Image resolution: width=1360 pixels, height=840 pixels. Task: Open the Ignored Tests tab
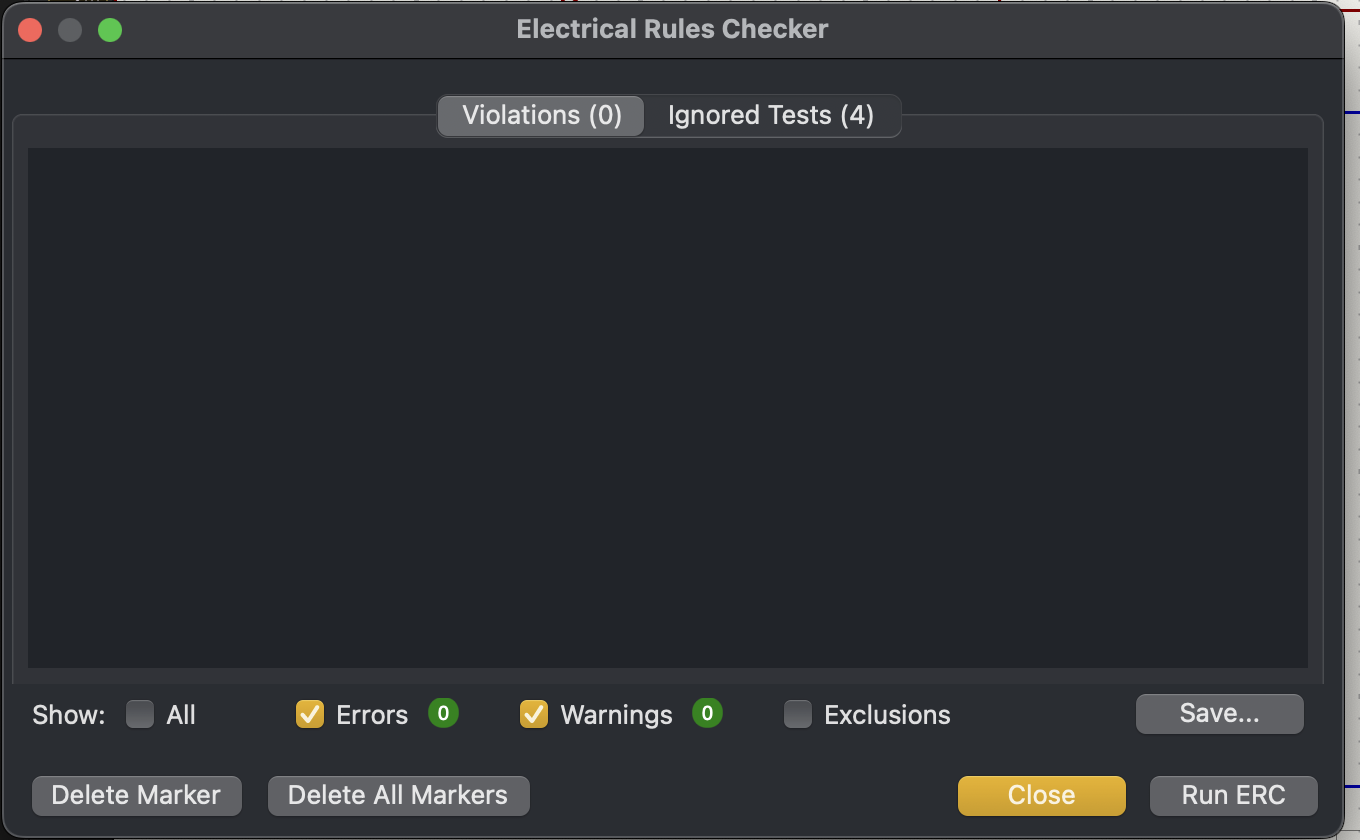770,115
